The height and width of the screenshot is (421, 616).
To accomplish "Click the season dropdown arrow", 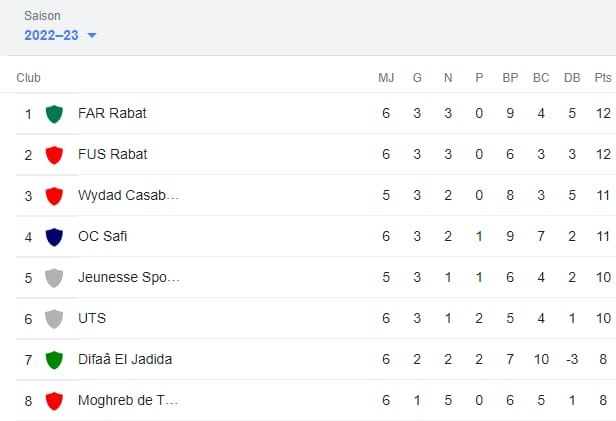I will 92,36.
